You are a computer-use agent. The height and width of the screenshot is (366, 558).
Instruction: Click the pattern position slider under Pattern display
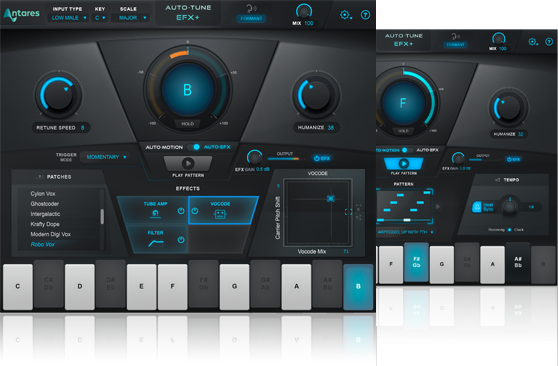(405, 220)
